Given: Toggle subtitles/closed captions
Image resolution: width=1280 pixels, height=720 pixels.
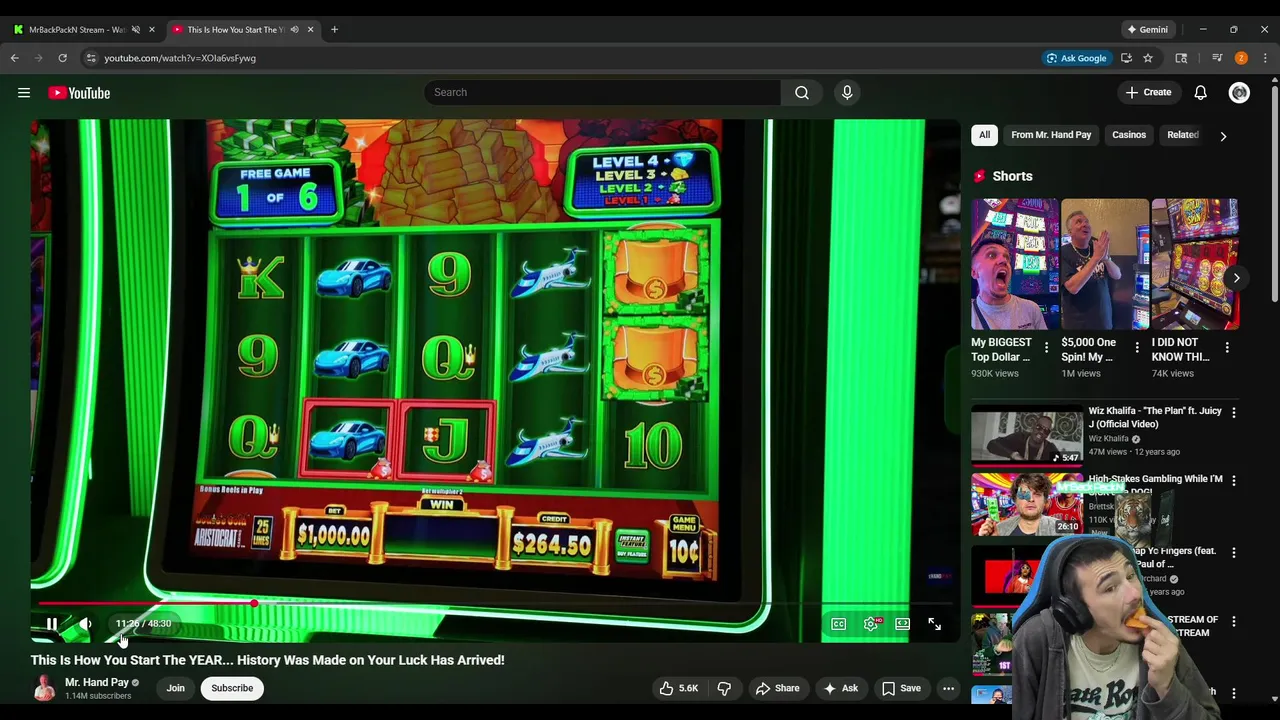Looking at the screenshot, I should 839,624.
